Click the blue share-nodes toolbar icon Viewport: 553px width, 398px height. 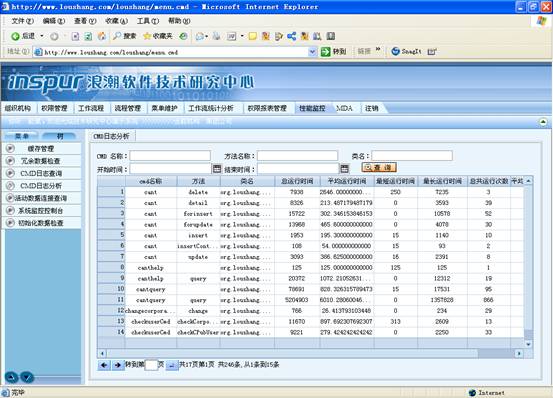click(x=292, y=36)
